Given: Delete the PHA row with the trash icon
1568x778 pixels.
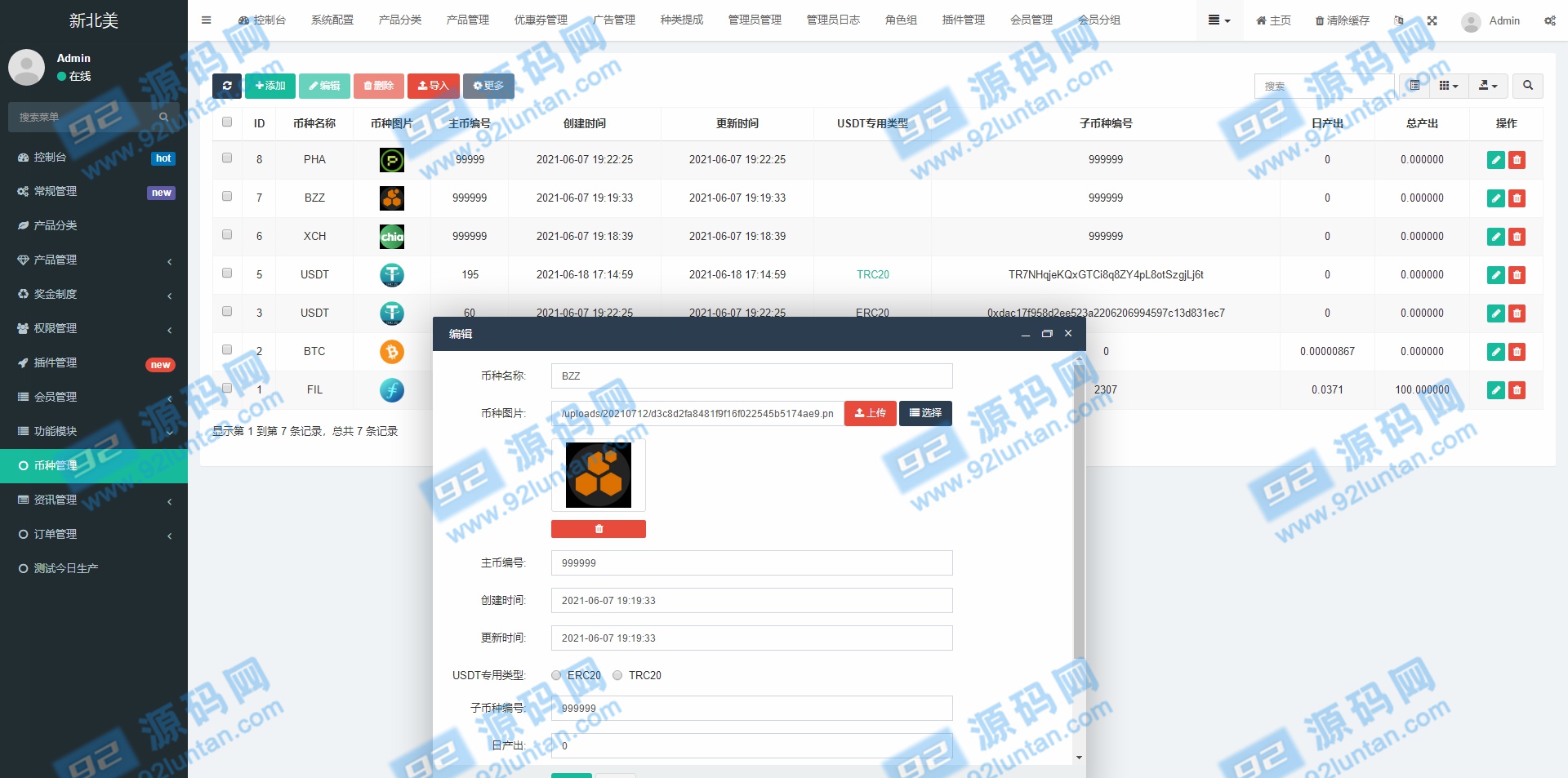Looking at the screenshot, I should 1517,160.
